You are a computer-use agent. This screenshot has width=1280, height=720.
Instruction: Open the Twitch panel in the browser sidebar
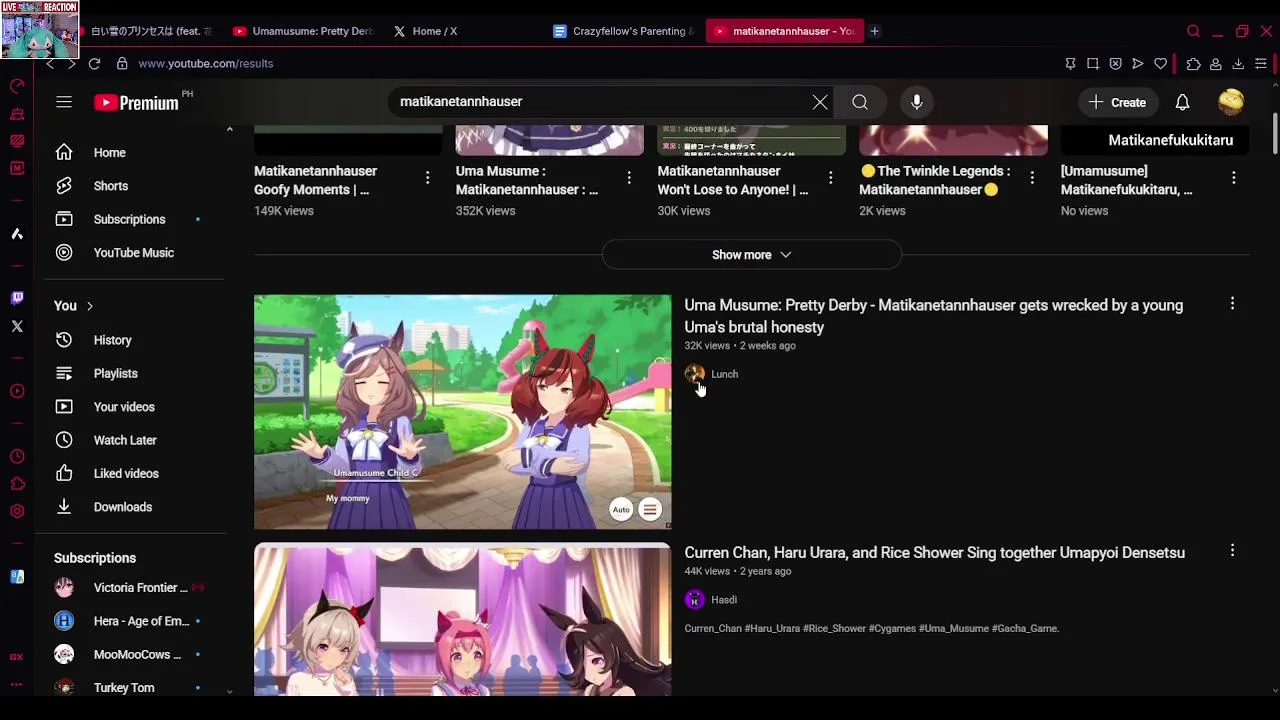tap(17, 298)
